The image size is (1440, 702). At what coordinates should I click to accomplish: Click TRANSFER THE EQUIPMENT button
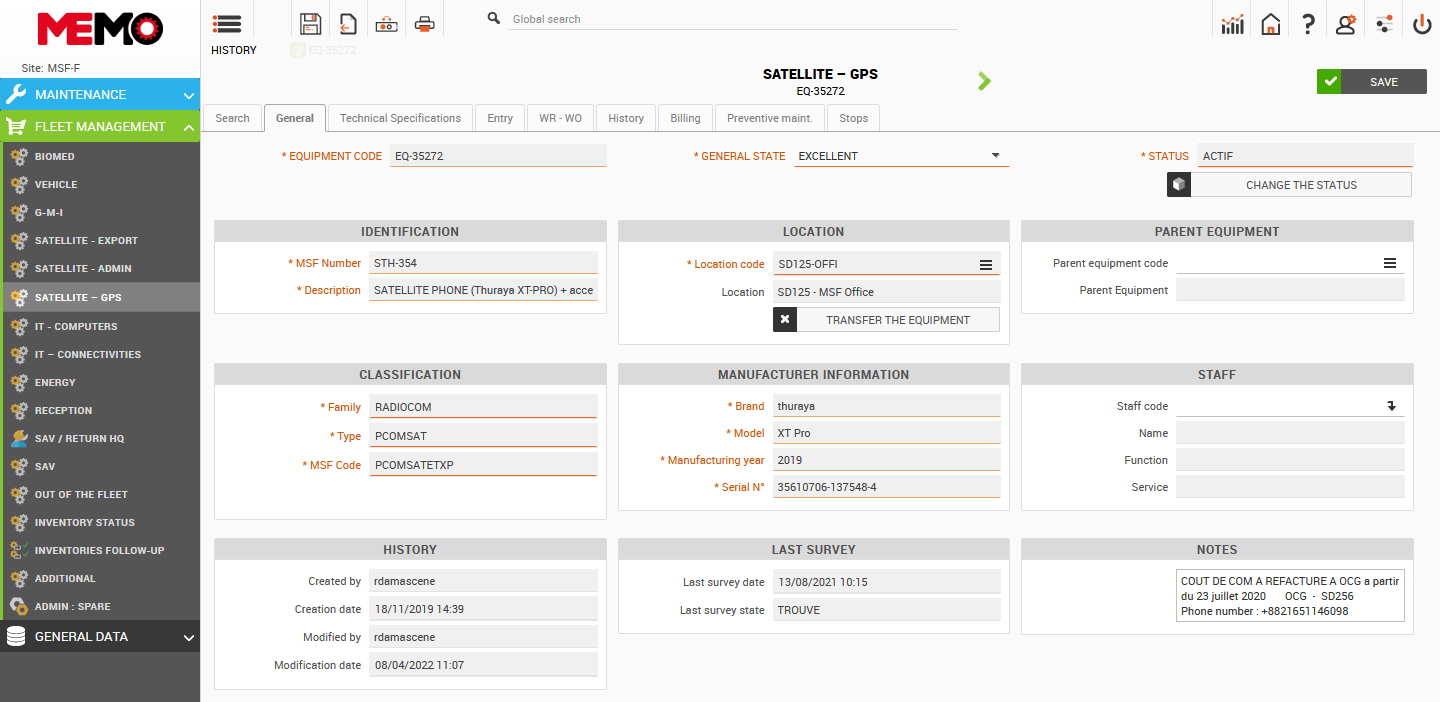(886, 320)
